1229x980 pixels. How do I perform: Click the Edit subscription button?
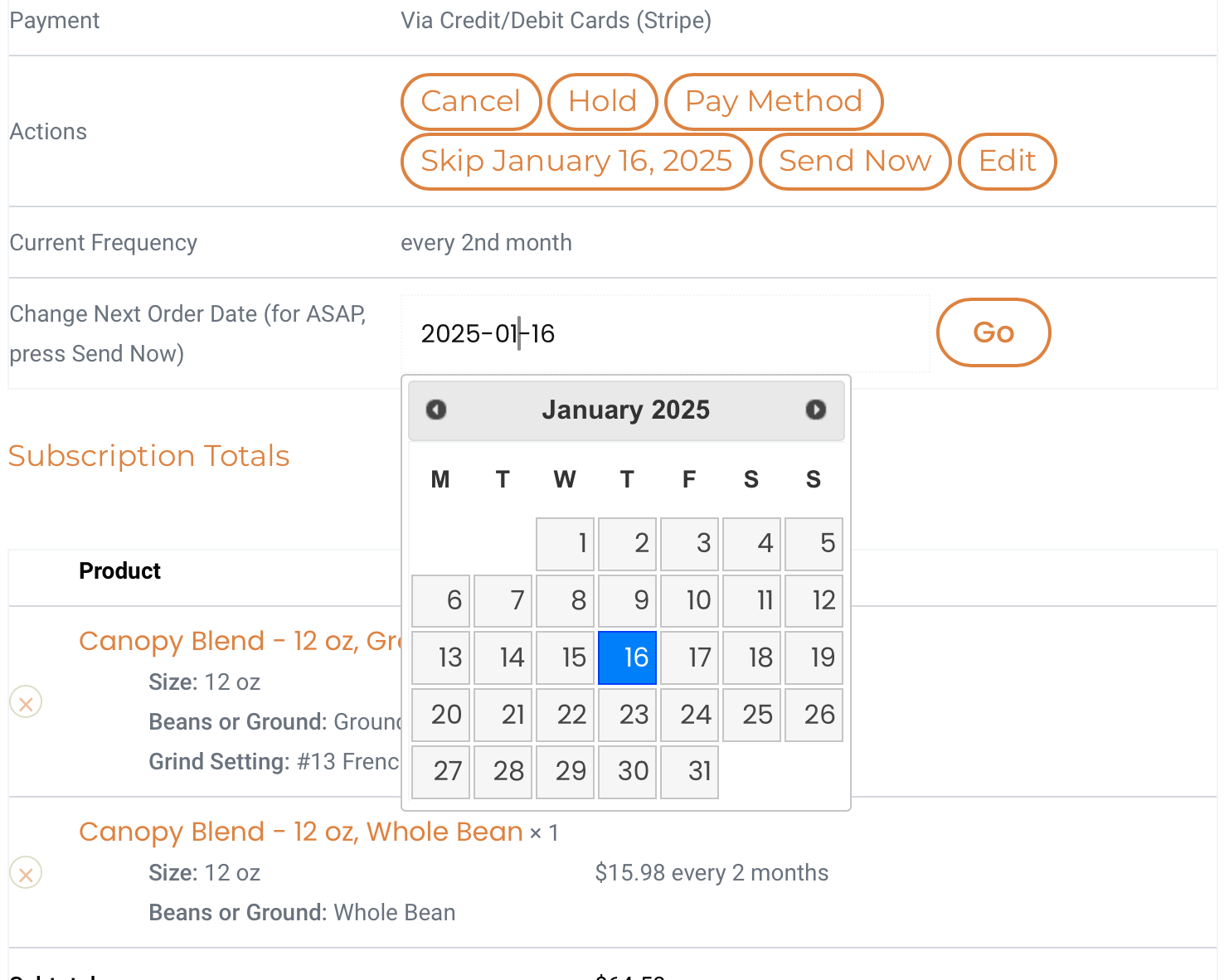tap(1007, 162)
